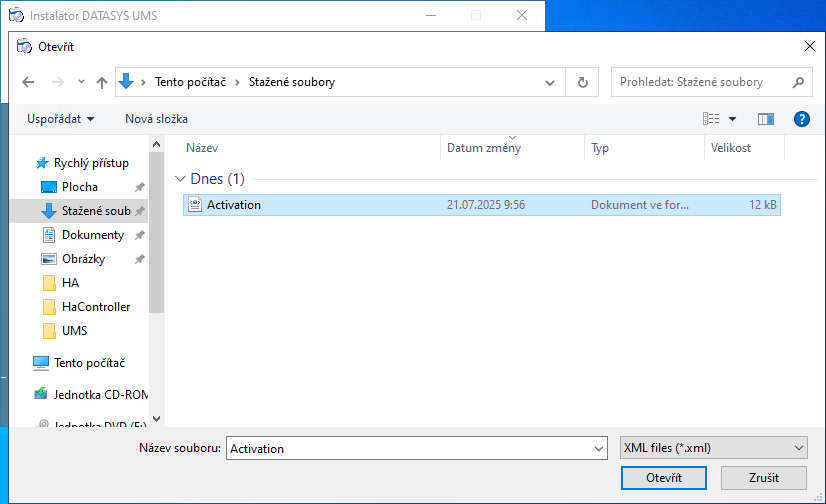Image resolution: width=826 pixels, height=504 pixels.
Task: Open Plocha in the navigation pane
Action: tap(80, 187)
